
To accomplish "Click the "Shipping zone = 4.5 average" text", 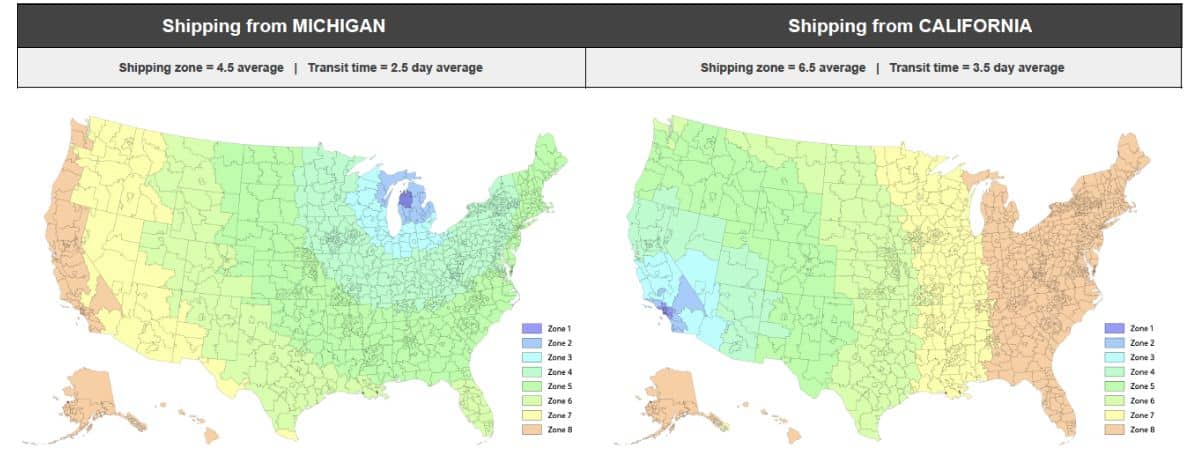I will [x=201, y=68].
